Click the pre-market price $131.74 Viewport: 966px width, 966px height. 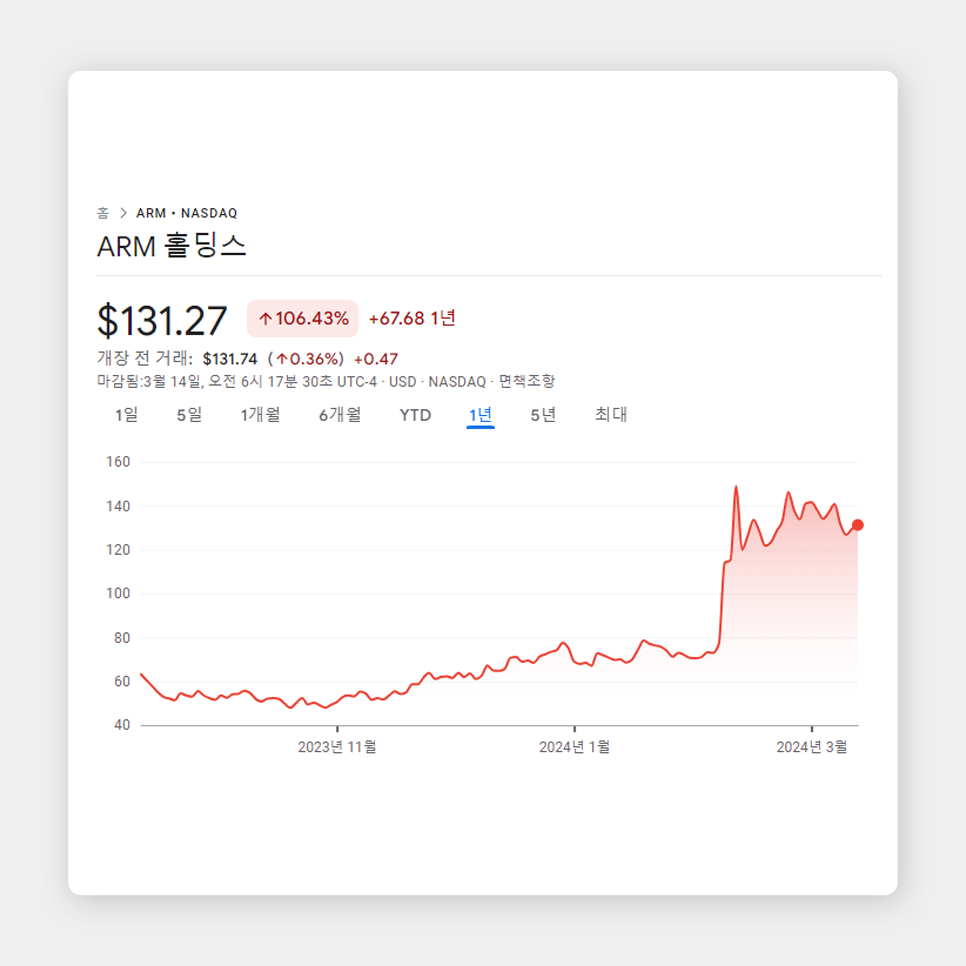click(230, 359)
